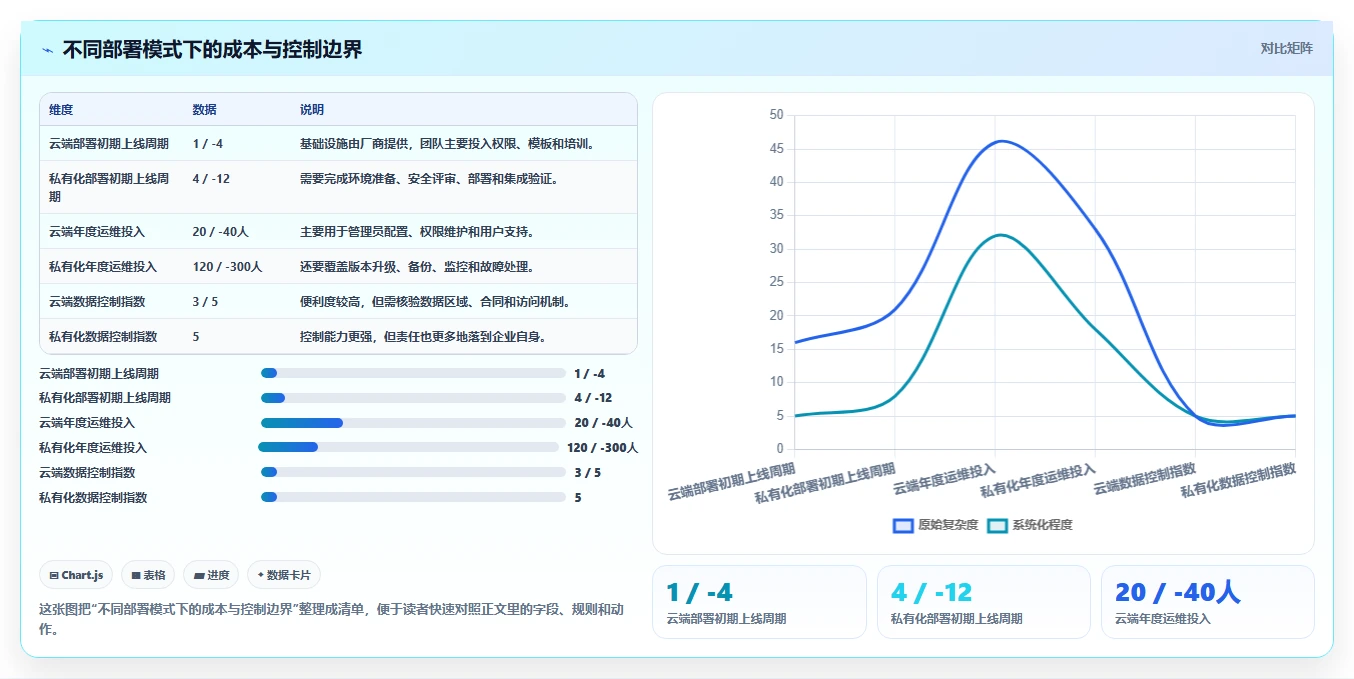Click table cell 云端年度运维投入
The height and width of the screenshot is (679, 1354).
click(97, 231)
